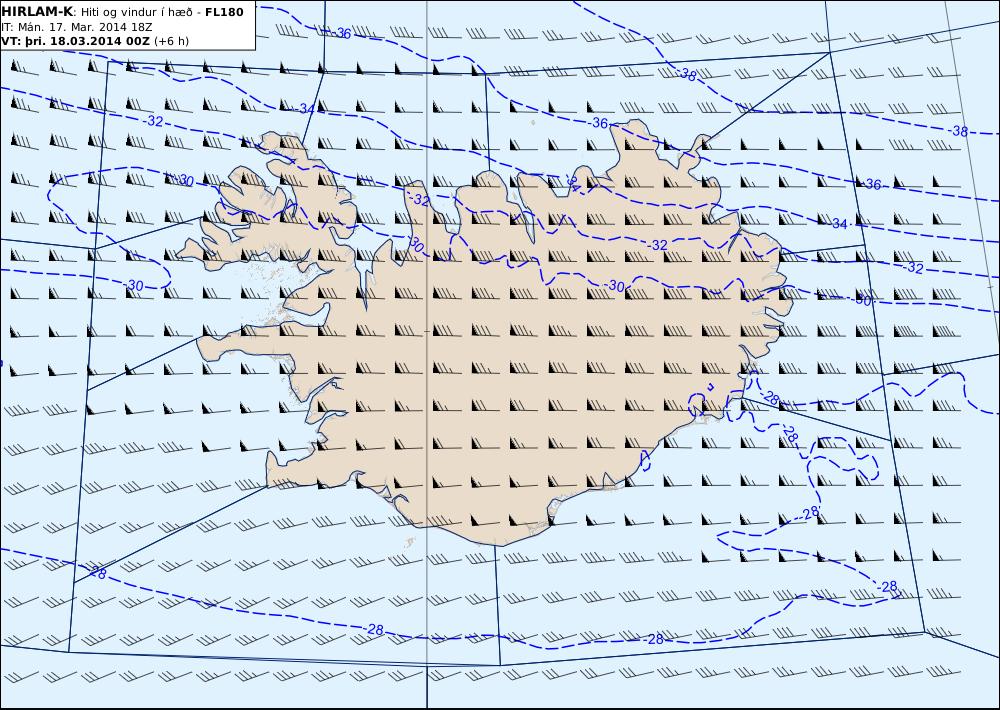Click the -30 isotherm label over northeast Iceland land
The image size is (1000, 710).
(x=615, y=286)
